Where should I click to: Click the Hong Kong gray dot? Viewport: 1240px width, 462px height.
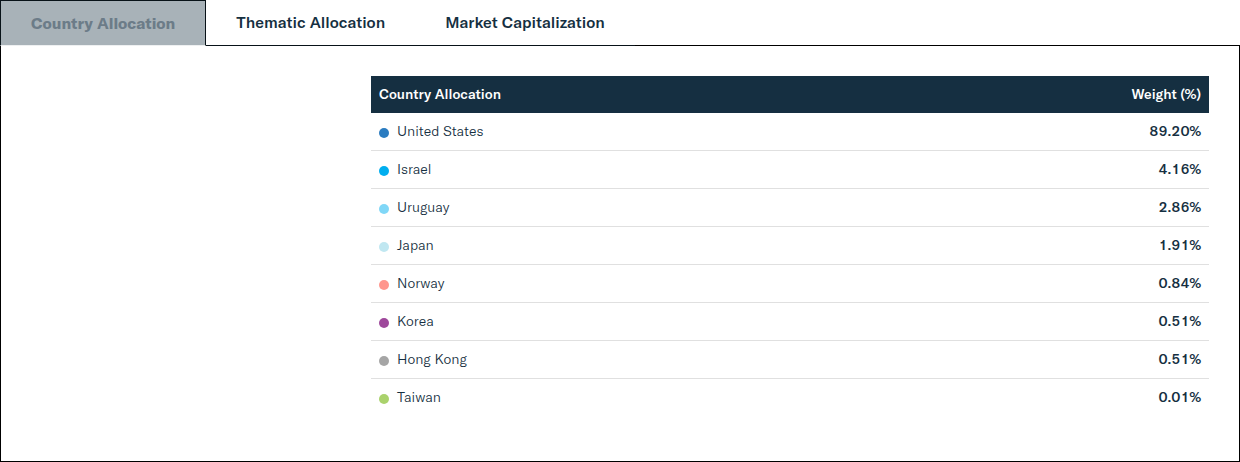pyautogui.click(x=384, y=360)
